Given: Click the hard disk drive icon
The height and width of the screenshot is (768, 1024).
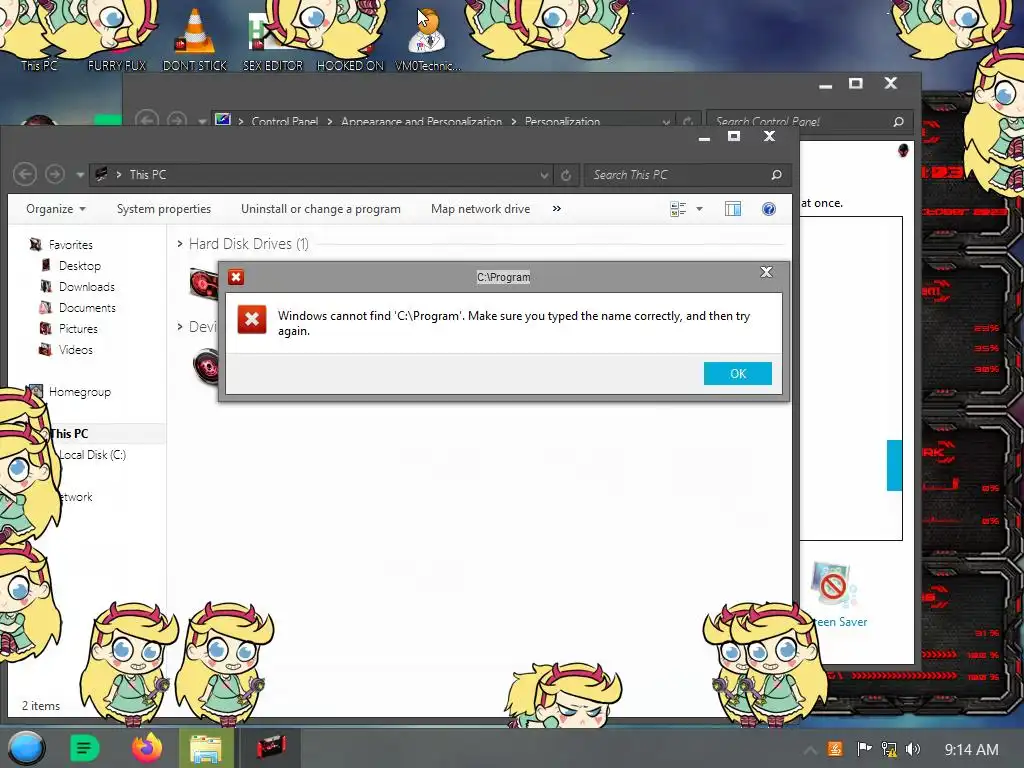Looking at the screenshot, I should (x=204, y=283).
